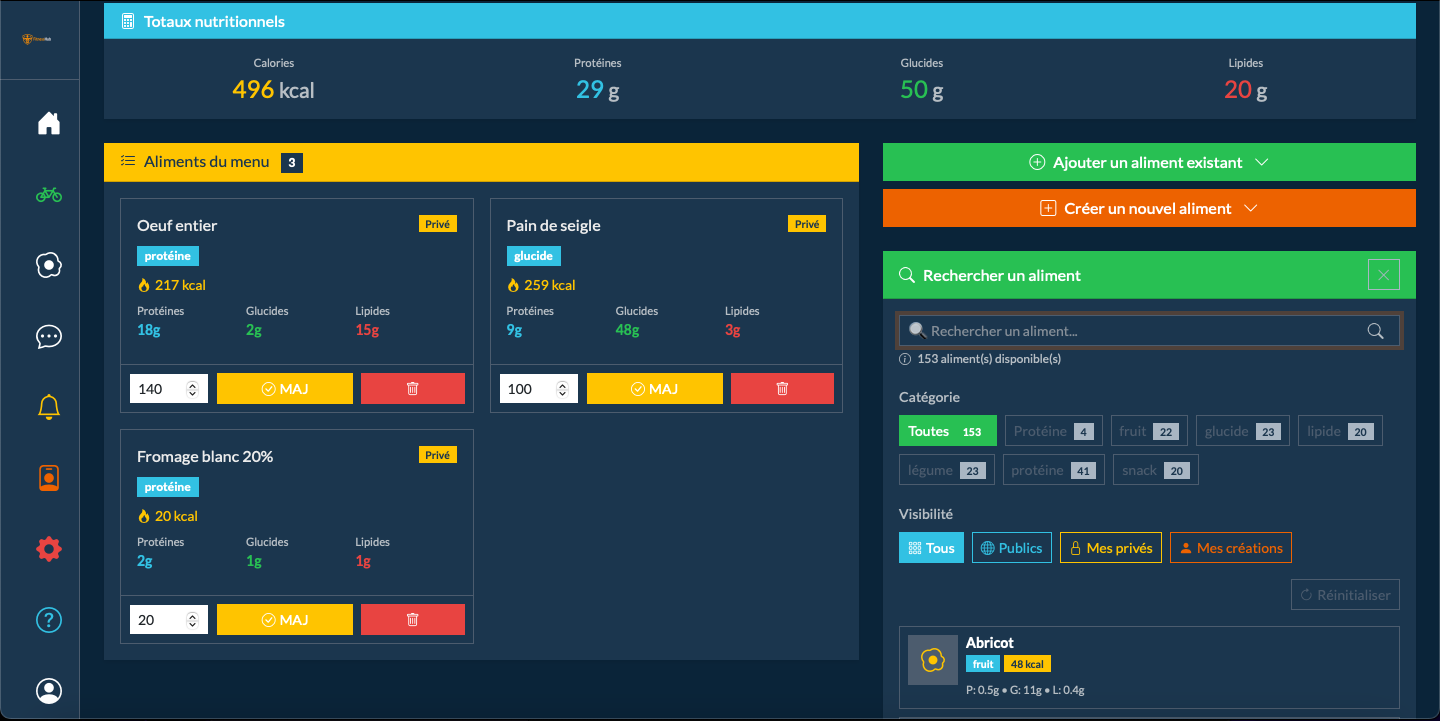Filter visibility by Publics
The width and height of the screenshot is (1440, 721).
[1011, 548]
